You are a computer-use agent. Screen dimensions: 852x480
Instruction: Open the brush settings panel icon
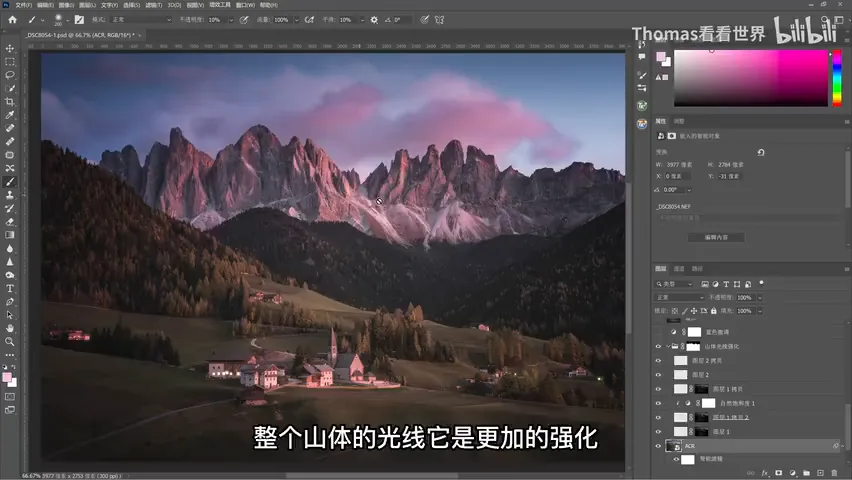[79, 20]
